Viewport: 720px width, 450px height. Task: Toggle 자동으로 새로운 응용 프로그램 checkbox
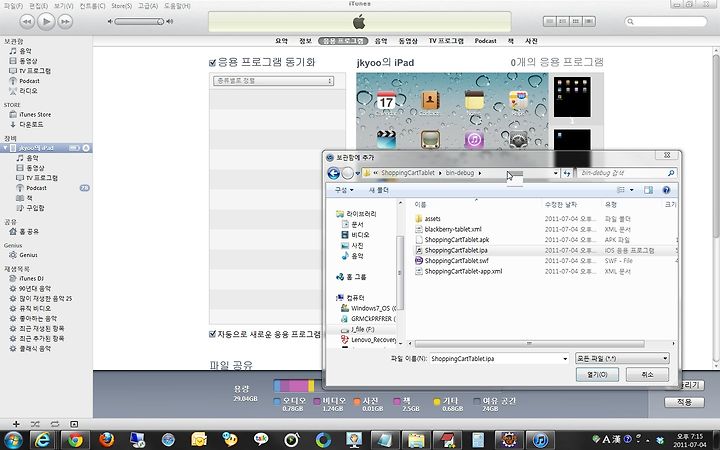click(213, 334)
